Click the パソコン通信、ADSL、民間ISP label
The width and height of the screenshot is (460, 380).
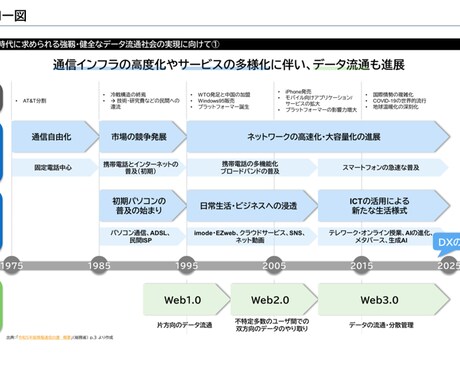(142, 236)
